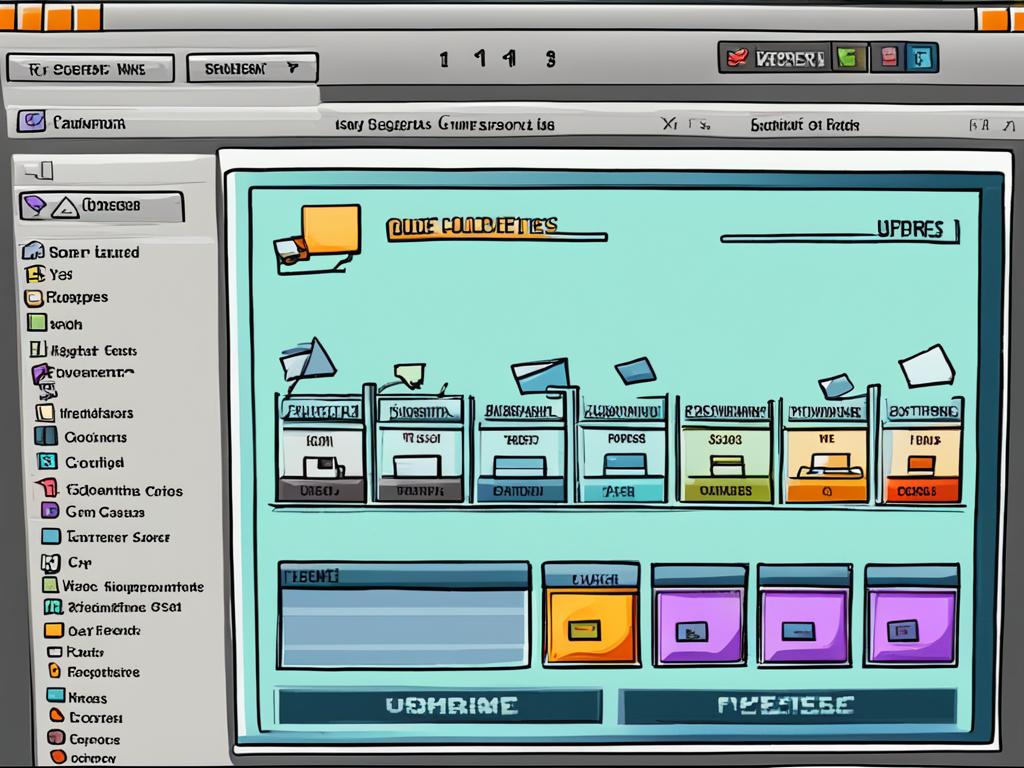Toggle the green square beside Visoc fioqnremrntorte
Viewport: 1024px width, 768px height.
pyautogui.click(x=50, y=585)
